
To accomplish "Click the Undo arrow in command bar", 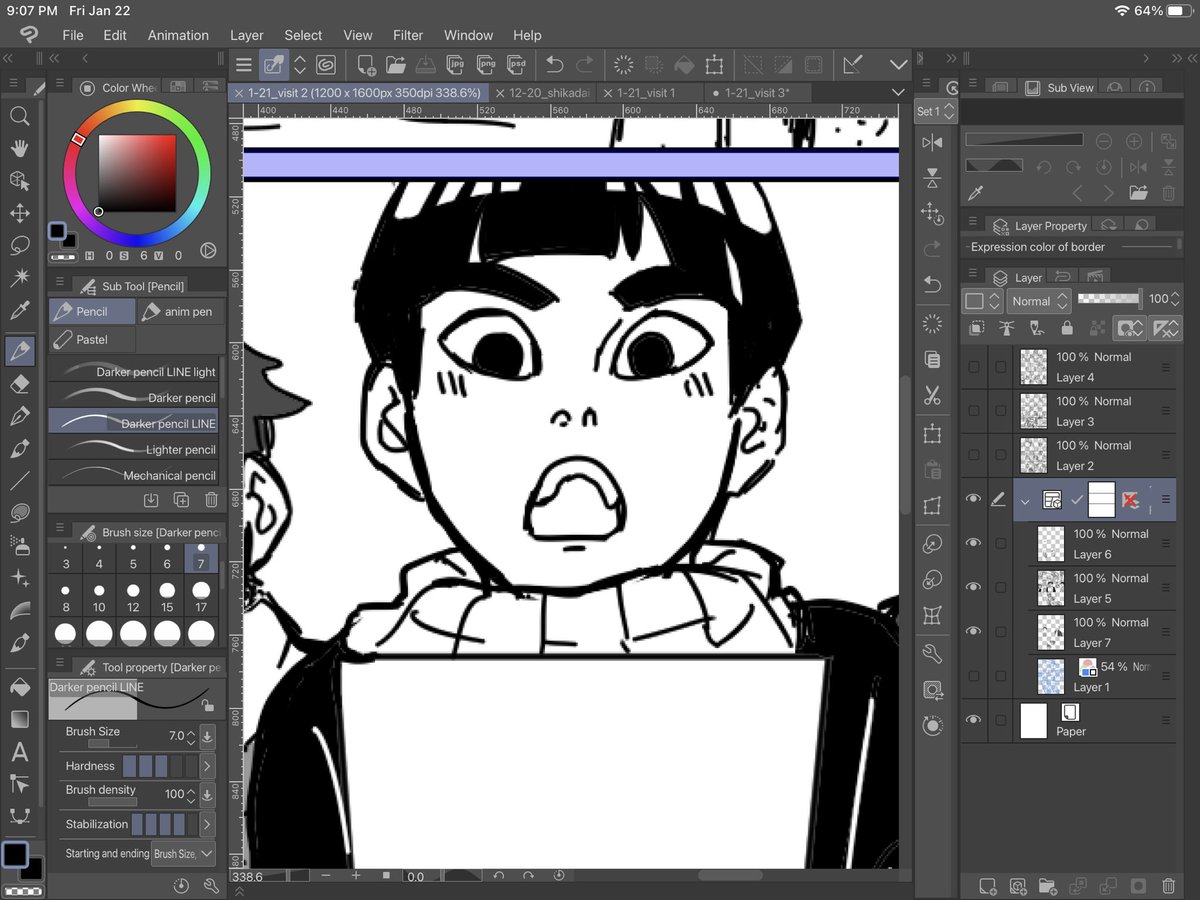I will 554,65.
